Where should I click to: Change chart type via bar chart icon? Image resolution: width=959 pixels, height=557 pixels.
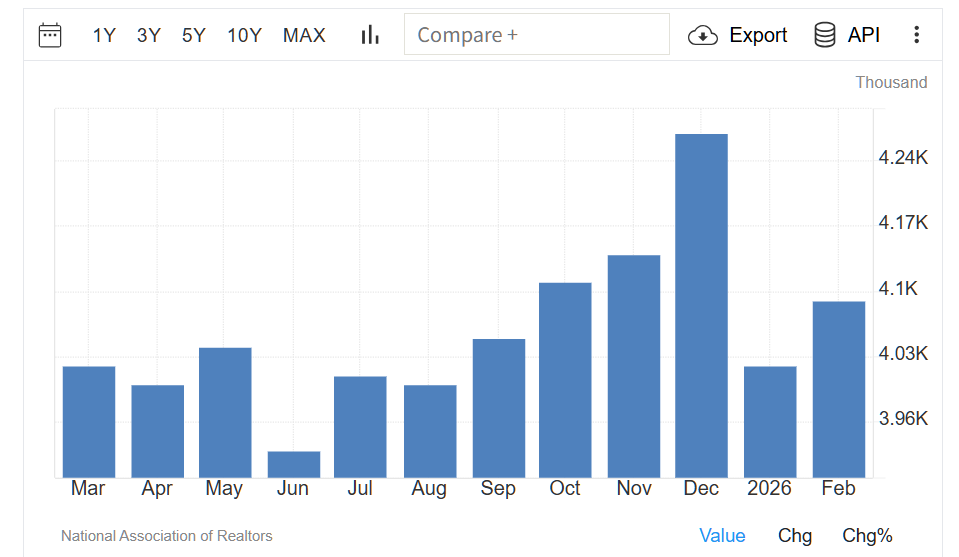pyautogui.click(x=370, y=35)
